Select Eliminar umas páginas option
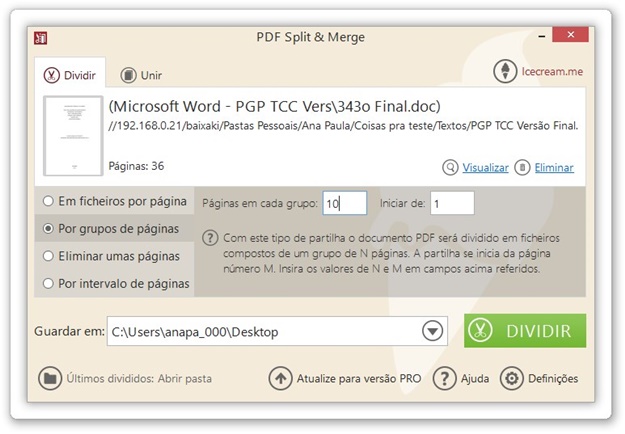Screen dimensions: 625x434 pos(111,256)
